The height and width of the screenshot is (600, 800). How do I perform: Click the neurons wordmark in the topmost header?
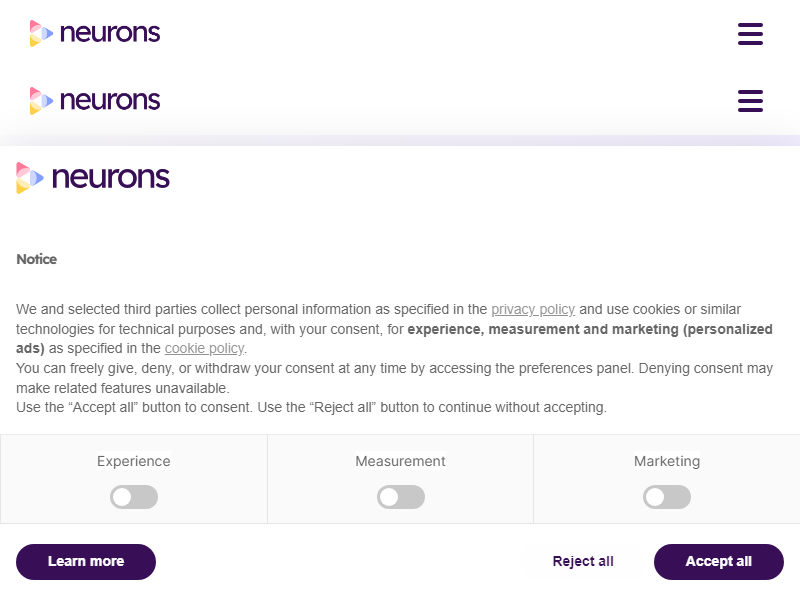110,33
